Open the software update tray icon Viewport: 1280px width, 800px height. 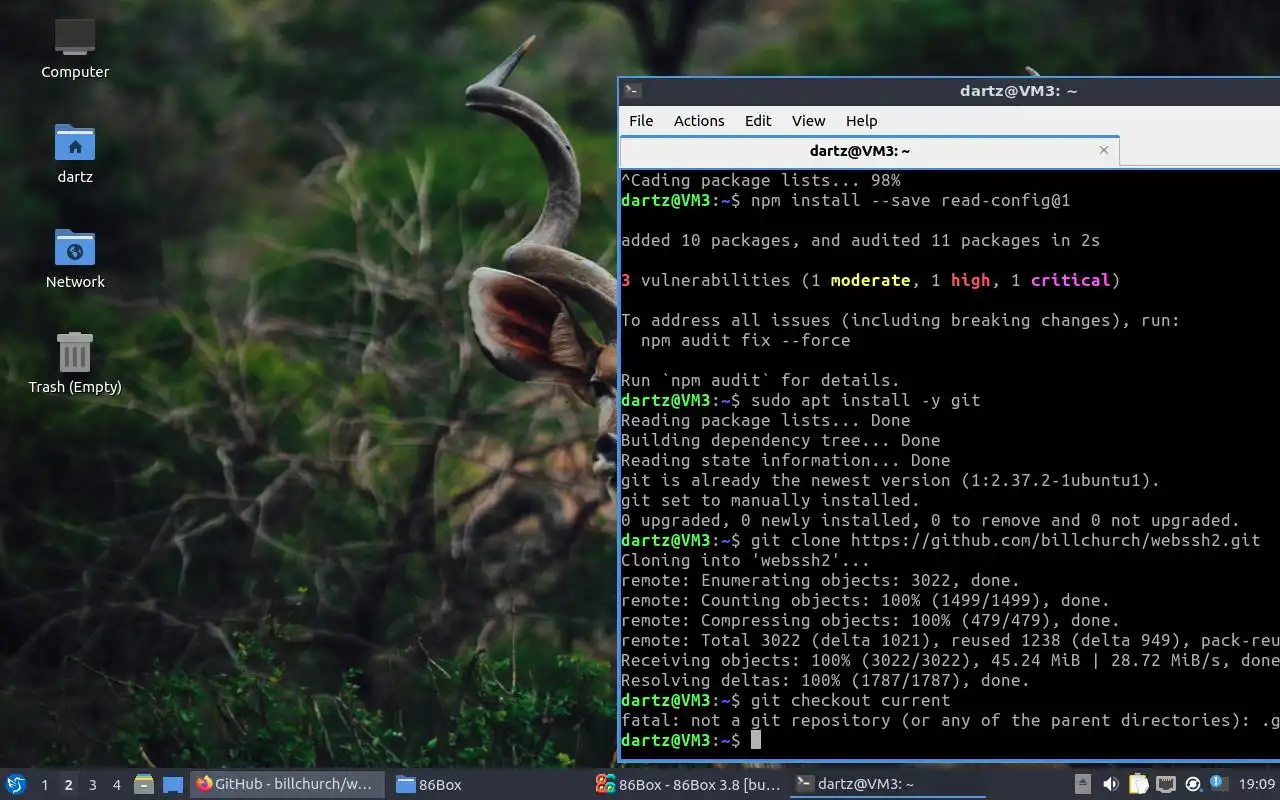click(x=1193, y=784)
